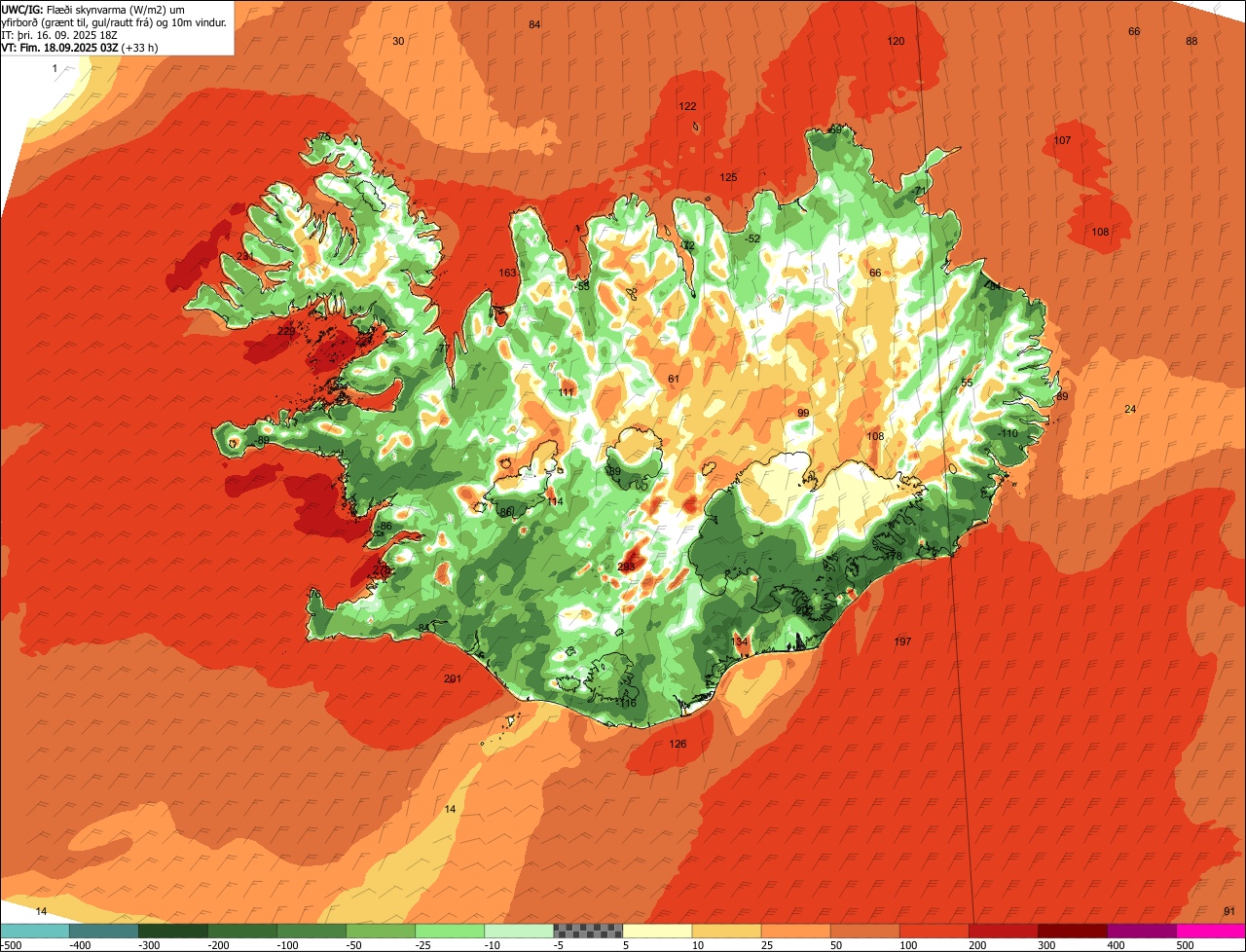1246x952 pixels.
Task: Select the yellow-orange swatch above 10
Action: (x=726, y=931)
